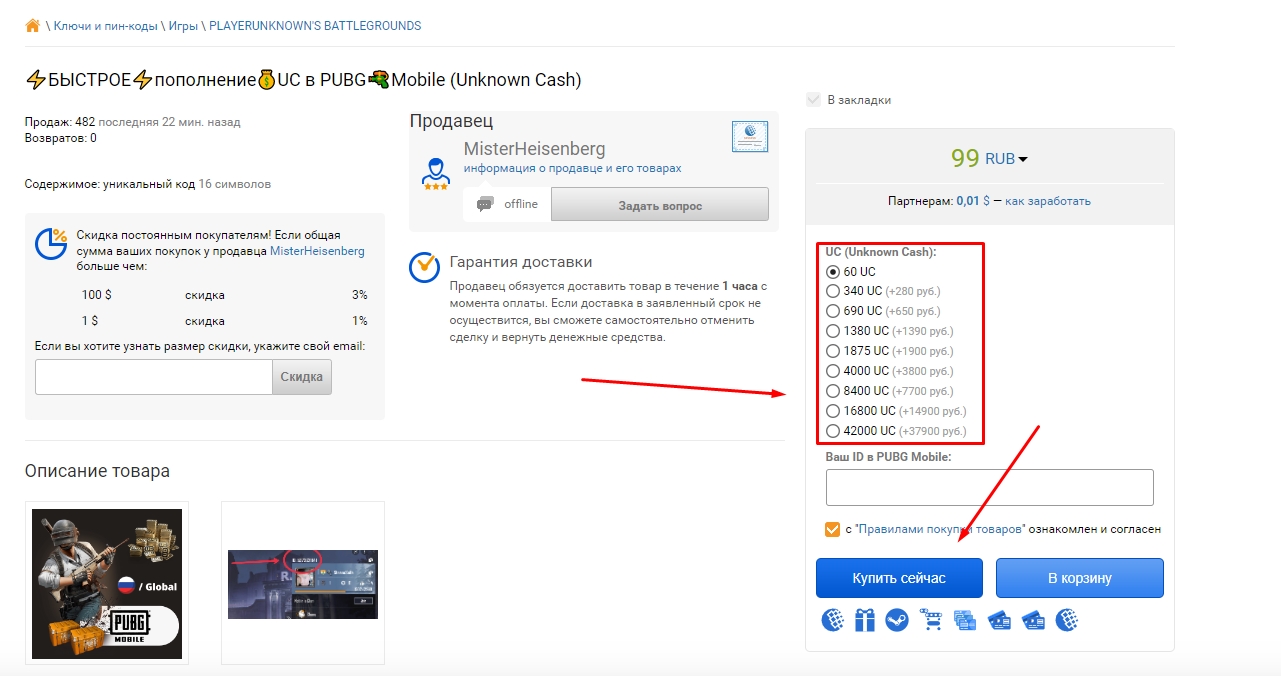
Task: Go to Ключи и пин-коды breadcrumb
Action: click(107, 26)
